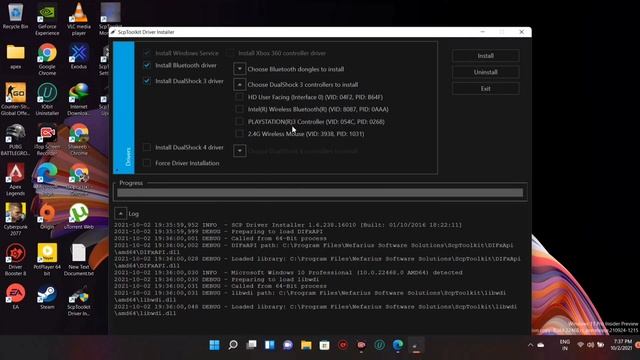Launch Driver Booster 8 shortcut

[16, 260]
